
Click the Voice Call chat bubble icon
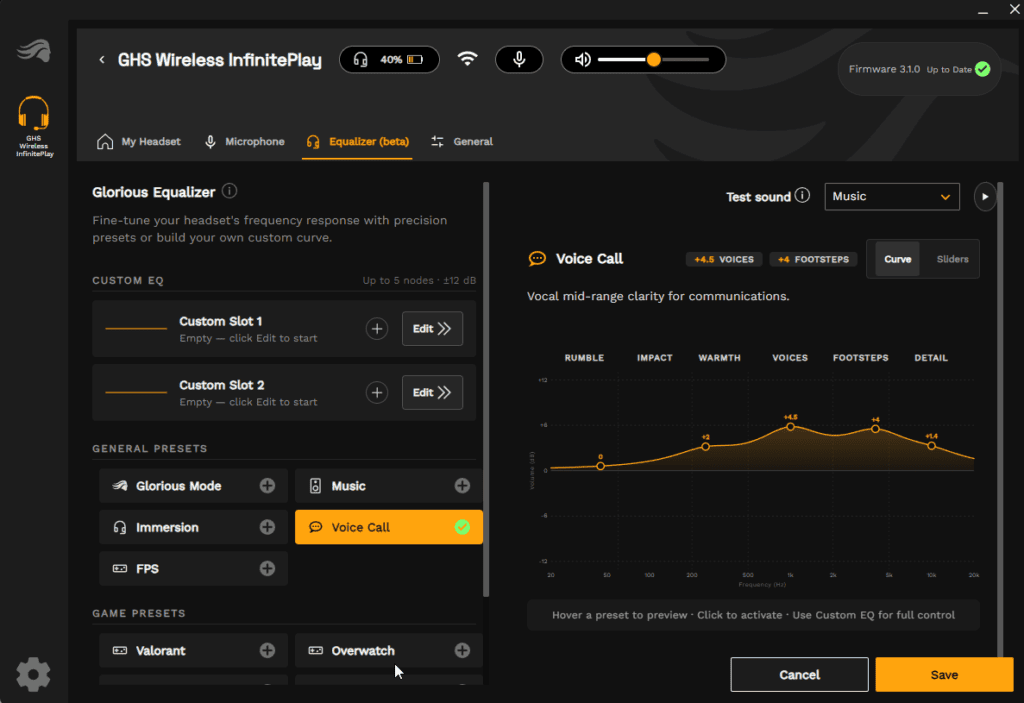point(537,259)
